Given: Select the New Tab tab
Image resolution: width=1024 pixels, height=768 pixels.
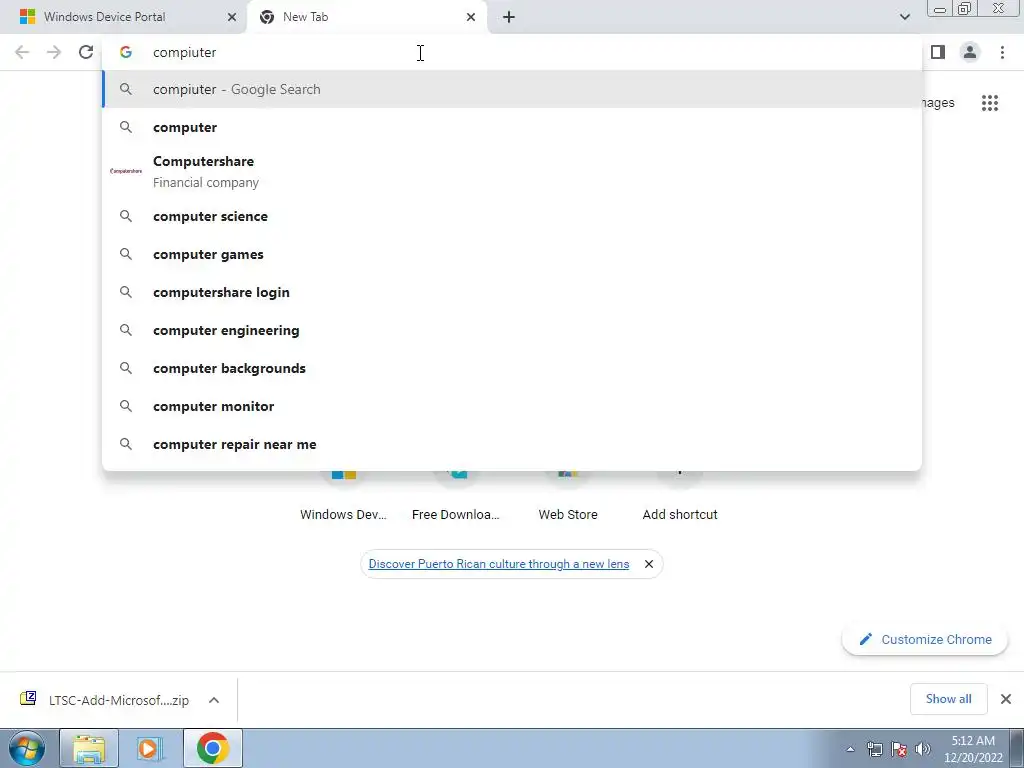Looking at the screenshot, I should [x=367, y=17].
